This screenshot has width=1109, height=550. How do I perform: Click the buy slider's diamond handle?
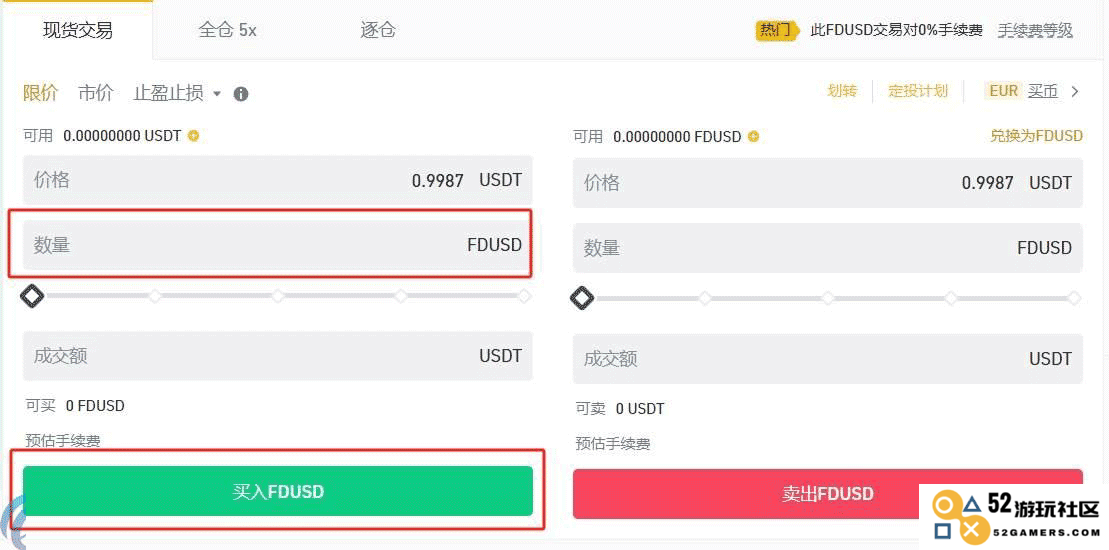click(x=32, y=296)
